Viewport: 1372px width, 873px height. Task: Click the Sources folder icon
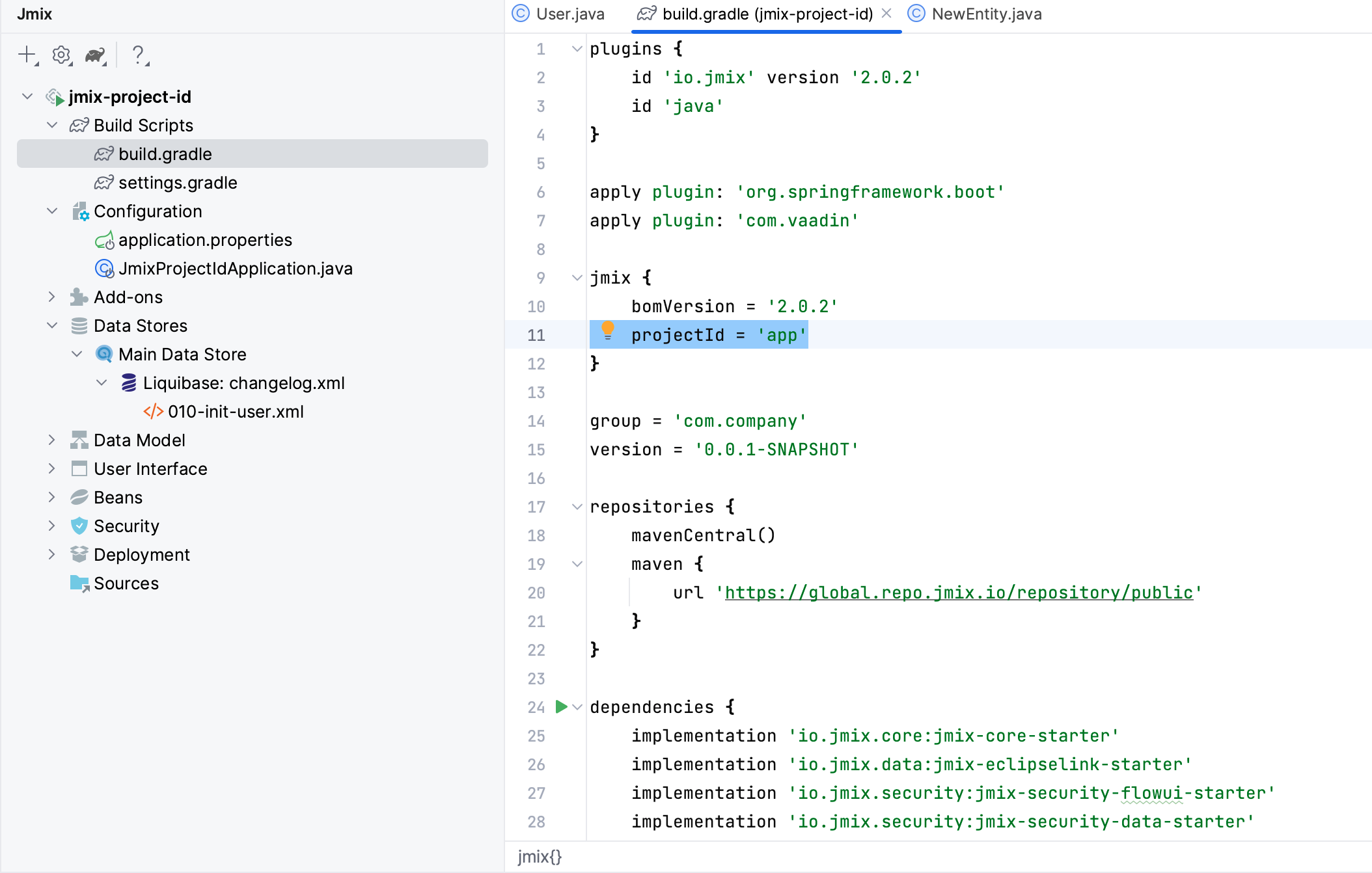79,584
